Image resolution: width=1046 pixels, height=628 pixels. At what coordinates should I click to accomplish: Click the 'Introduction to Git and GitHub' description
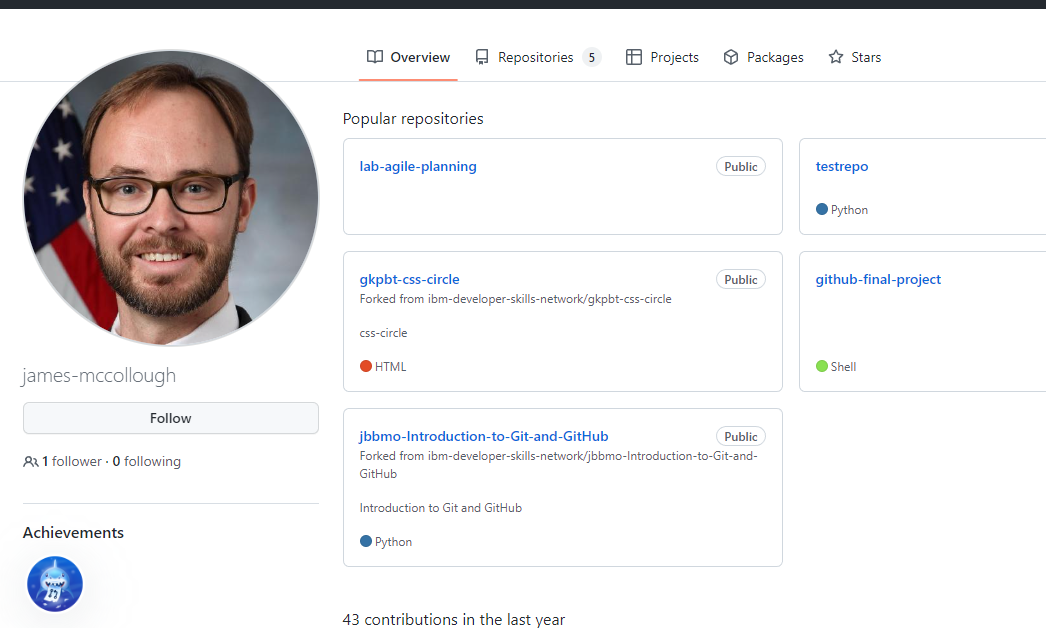[x=441, y=508]
